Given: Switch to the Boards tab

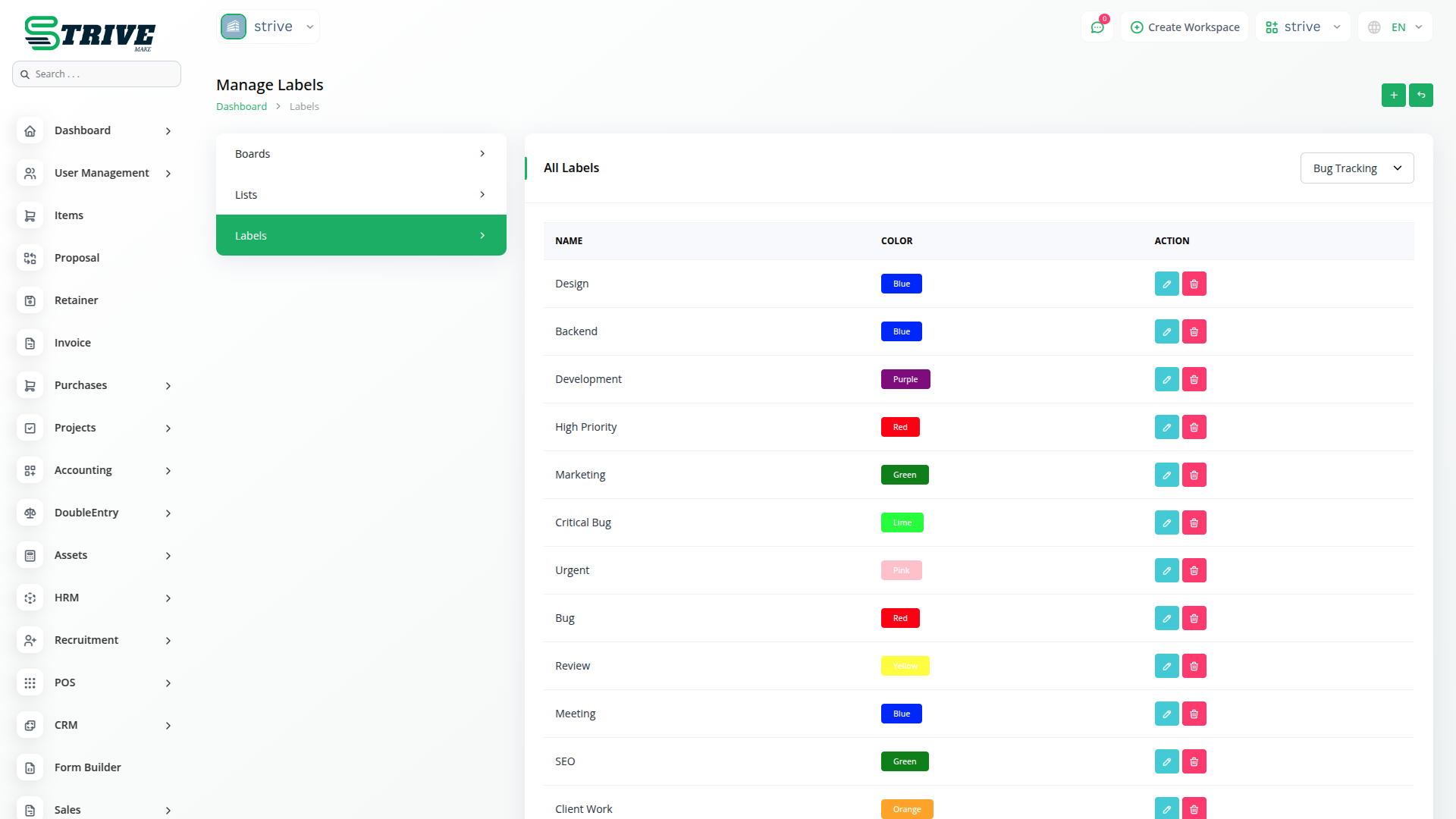Looking at the screenshot, I should point(361,154).
